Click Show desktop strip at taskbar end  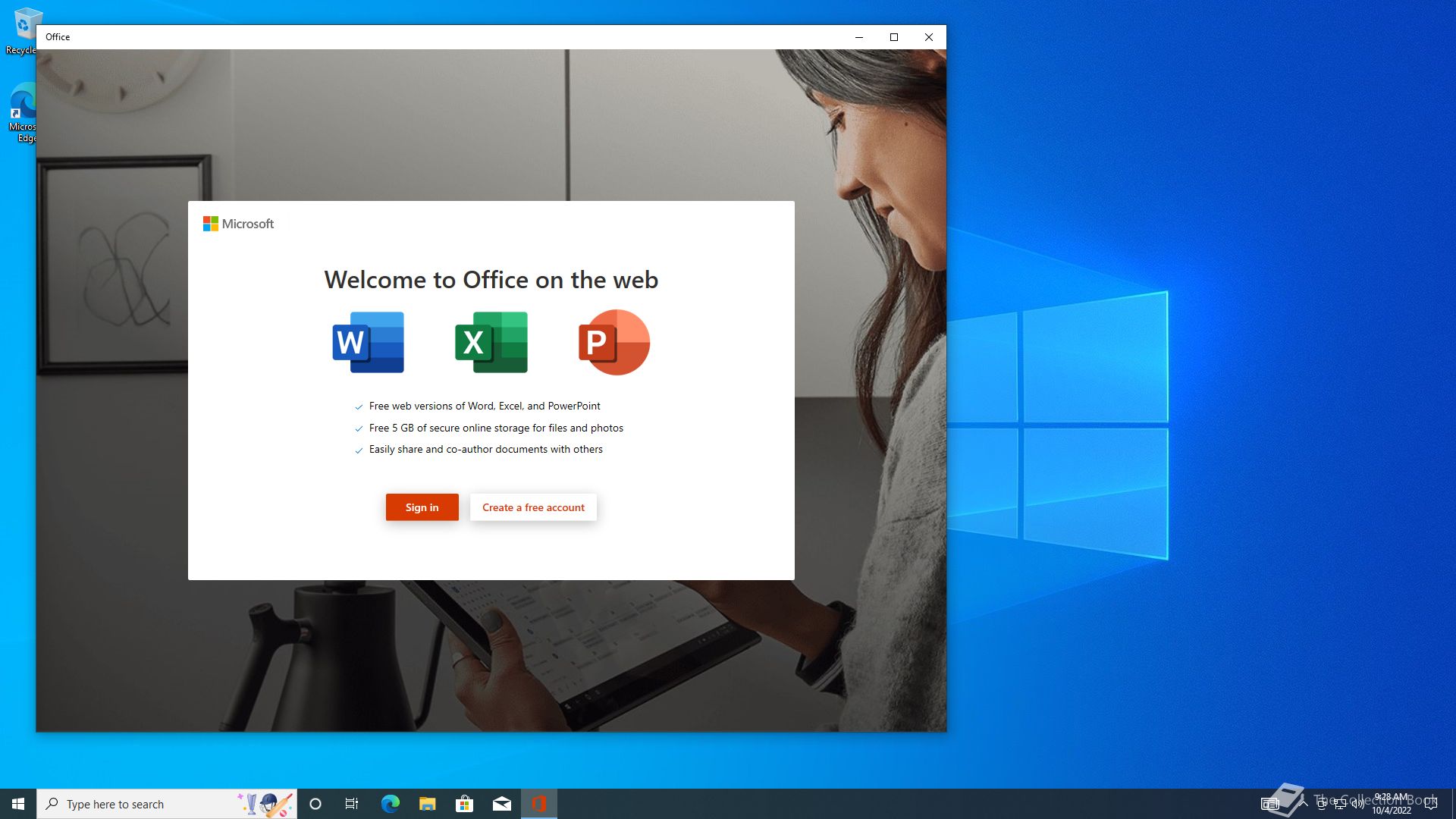pyautogui.click(x=1453, y=804)
